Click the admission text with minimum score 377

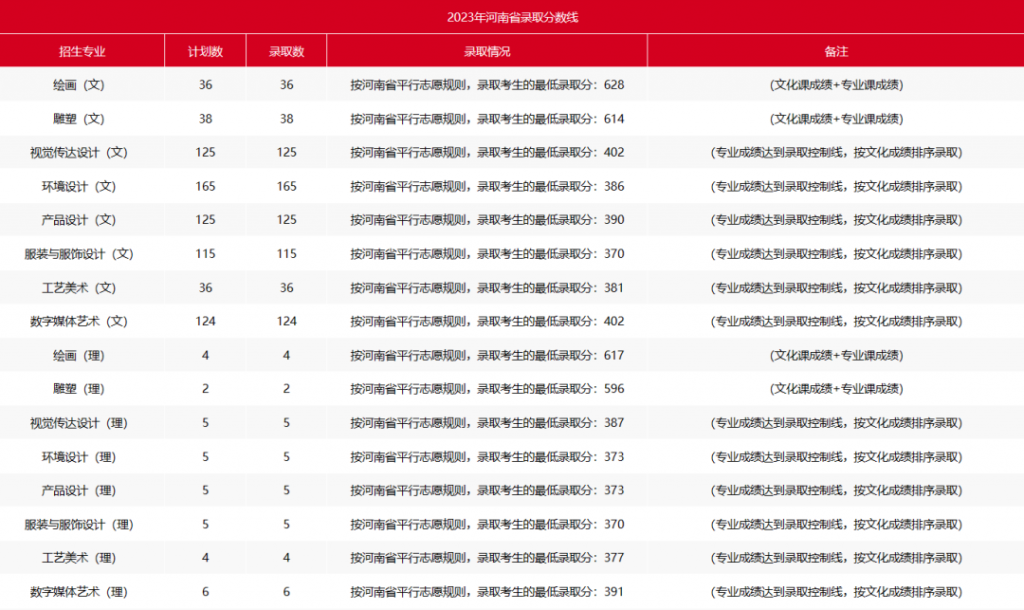pyautogui.click(x=487, y=558)
